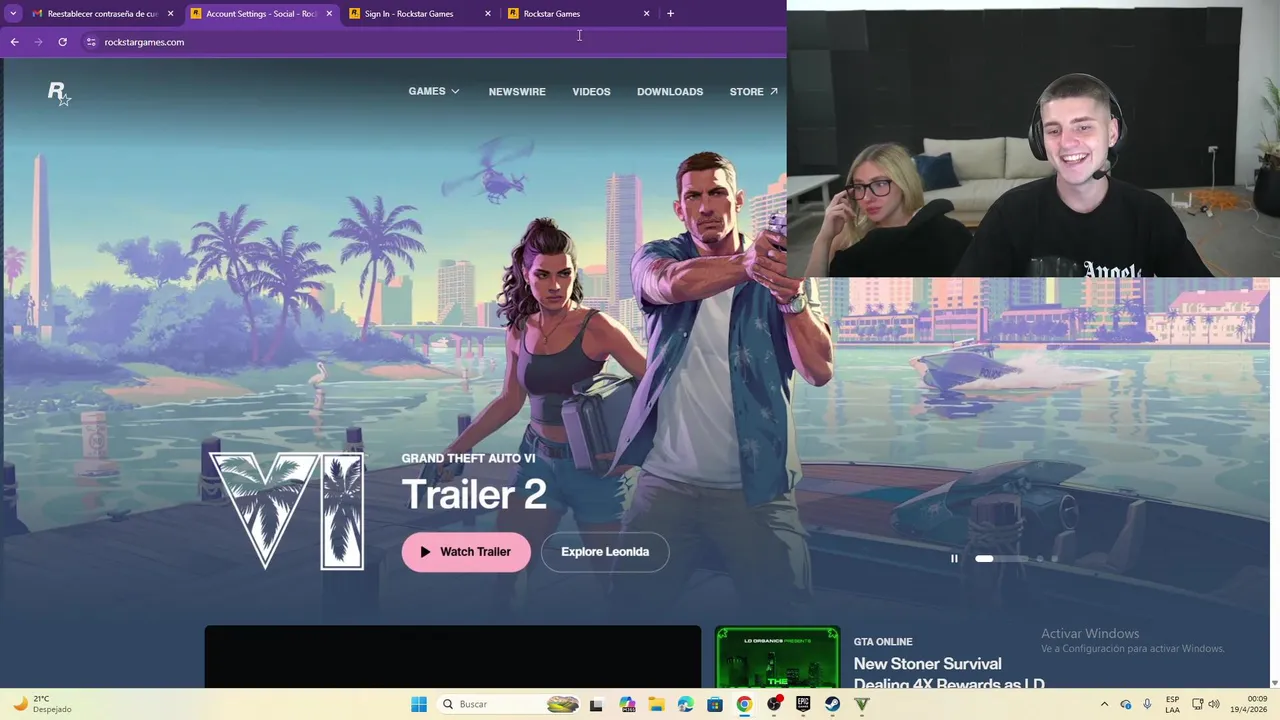
Task: Open the GTA Online news thumbnail
Action: coord(777,657)
